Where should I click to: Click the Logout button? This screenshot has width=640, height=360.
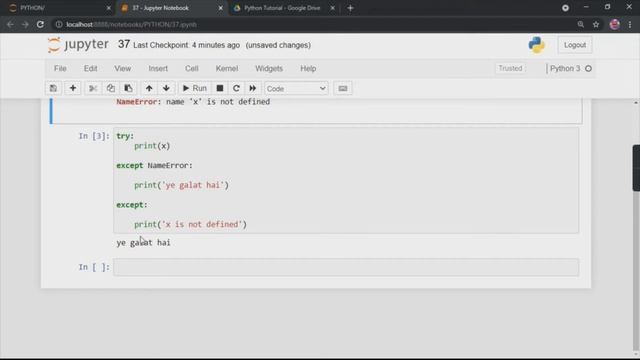pyautogui.click(x=575, y=45)
